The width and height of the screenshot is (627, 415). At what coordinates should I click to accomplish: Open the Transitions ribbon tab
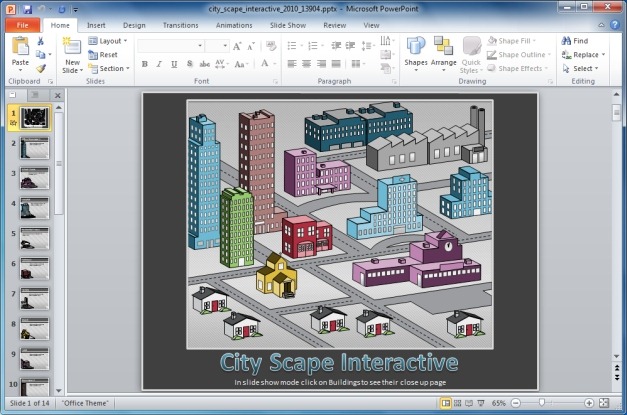tap(180, 24)
